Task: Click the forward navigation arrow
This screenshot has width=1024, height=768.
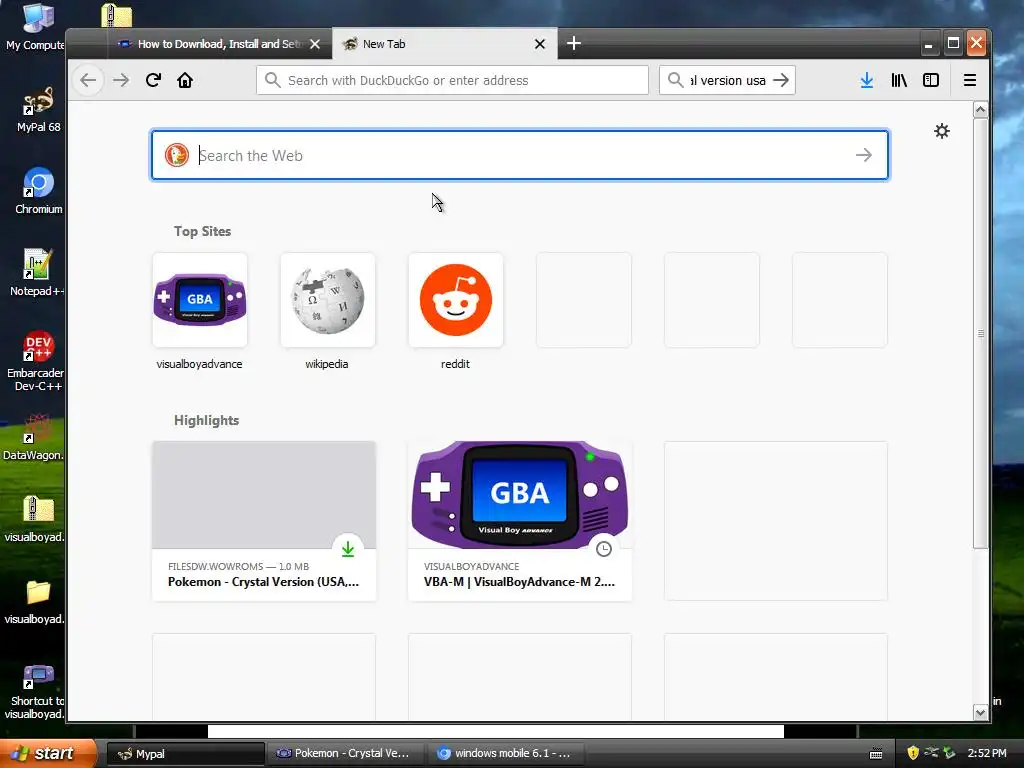Action: (121, 80)
